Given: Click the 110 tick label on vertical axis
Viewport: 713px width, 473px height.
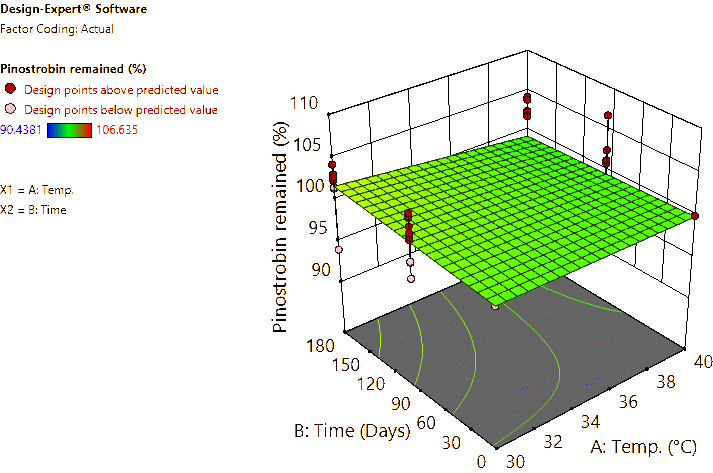Looking at the screenshot, I should (305, 103).
